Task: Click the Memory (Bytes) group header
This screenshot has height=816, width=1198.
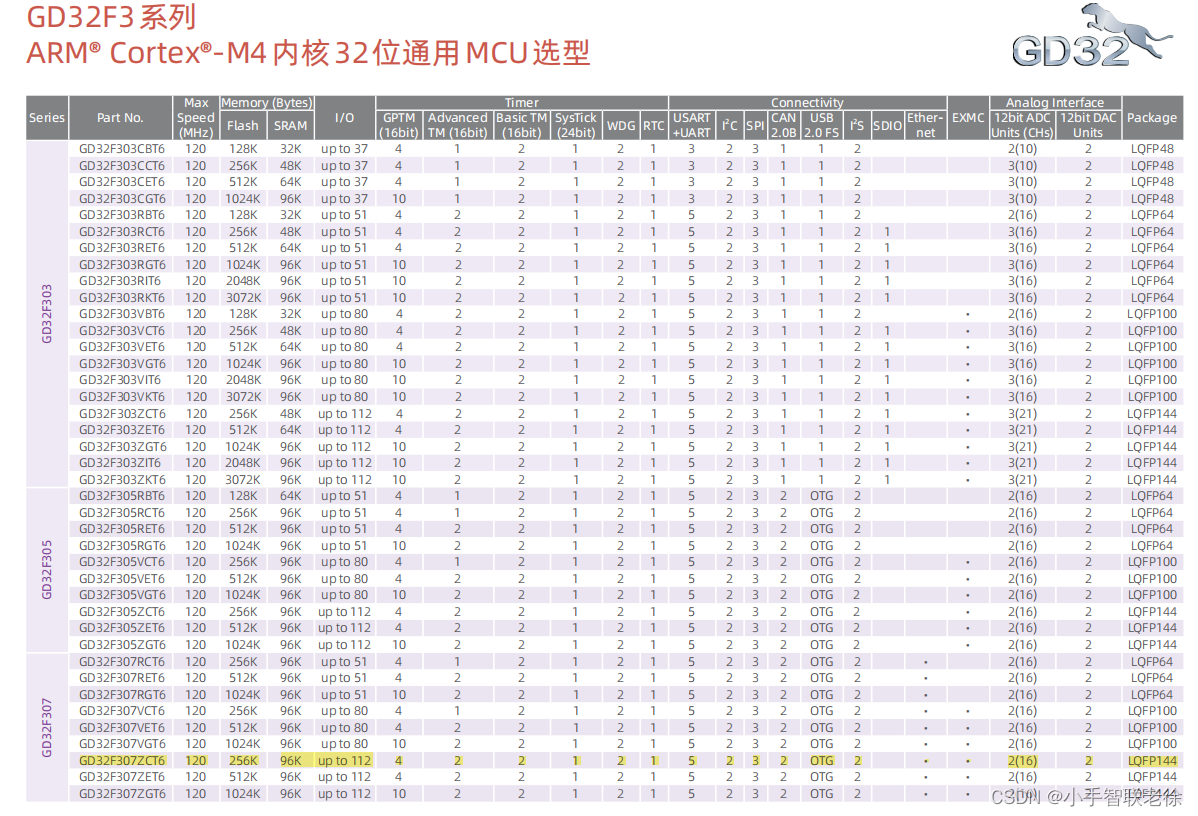Action: pos(267,102)
